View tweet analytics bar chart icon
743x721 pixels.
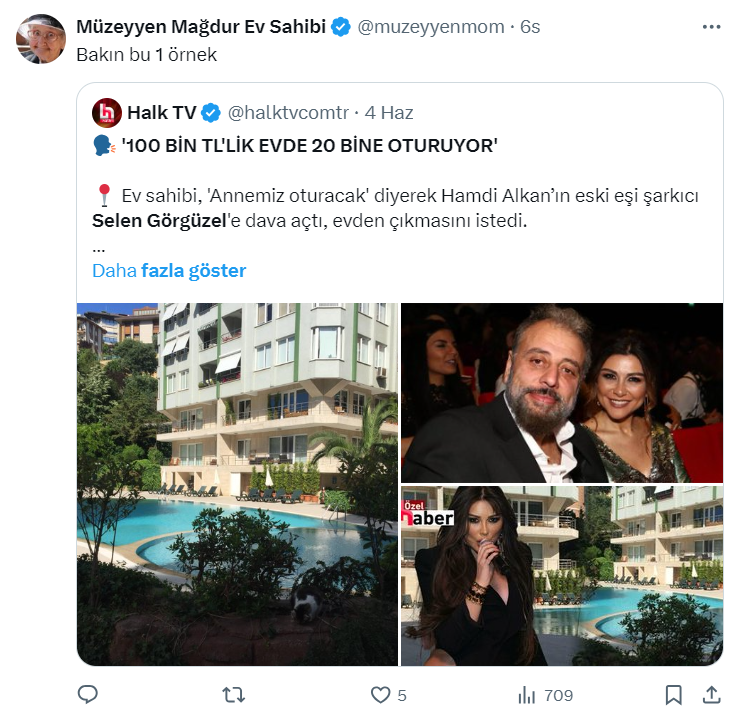pos(527,694)
